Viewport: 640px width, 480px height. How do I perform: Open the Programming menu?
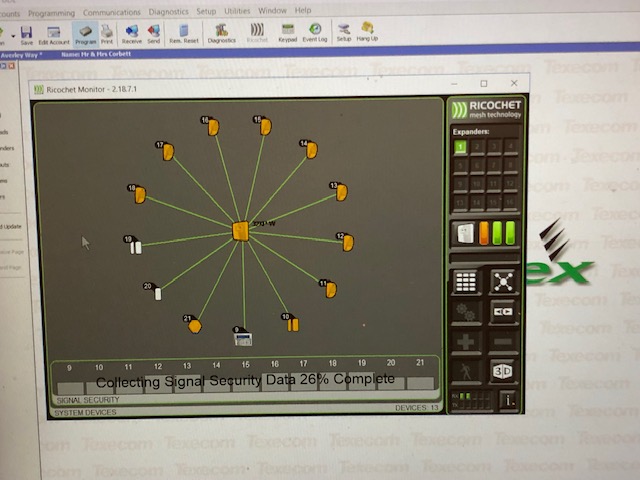(51, 13)
